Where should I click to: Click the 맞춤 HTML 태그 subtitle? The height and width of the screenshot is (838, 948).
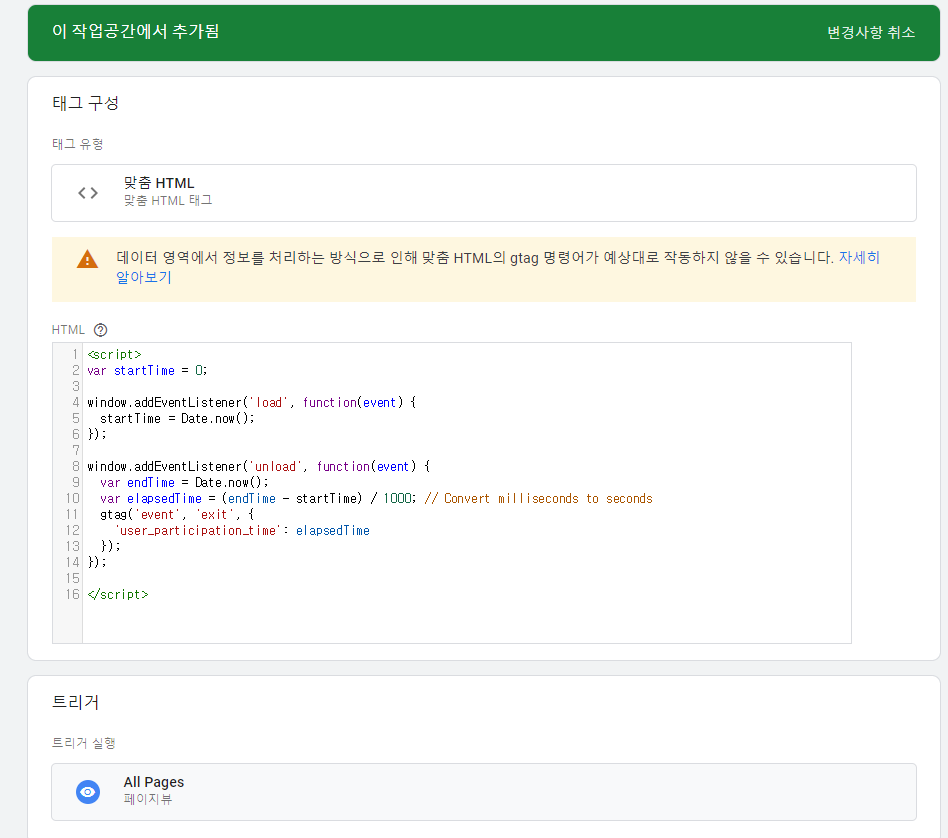(x=168, y=201)
